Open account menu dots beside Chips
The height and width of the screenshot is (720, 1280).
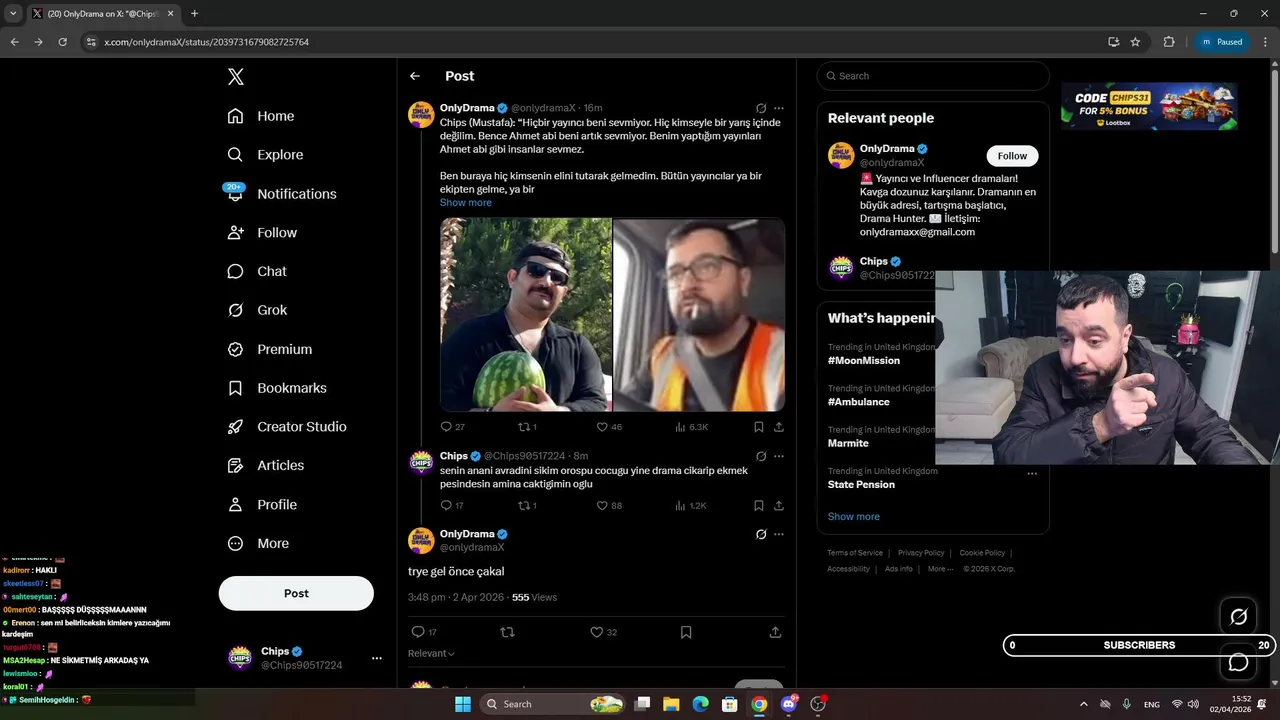(x=377, y=658)
